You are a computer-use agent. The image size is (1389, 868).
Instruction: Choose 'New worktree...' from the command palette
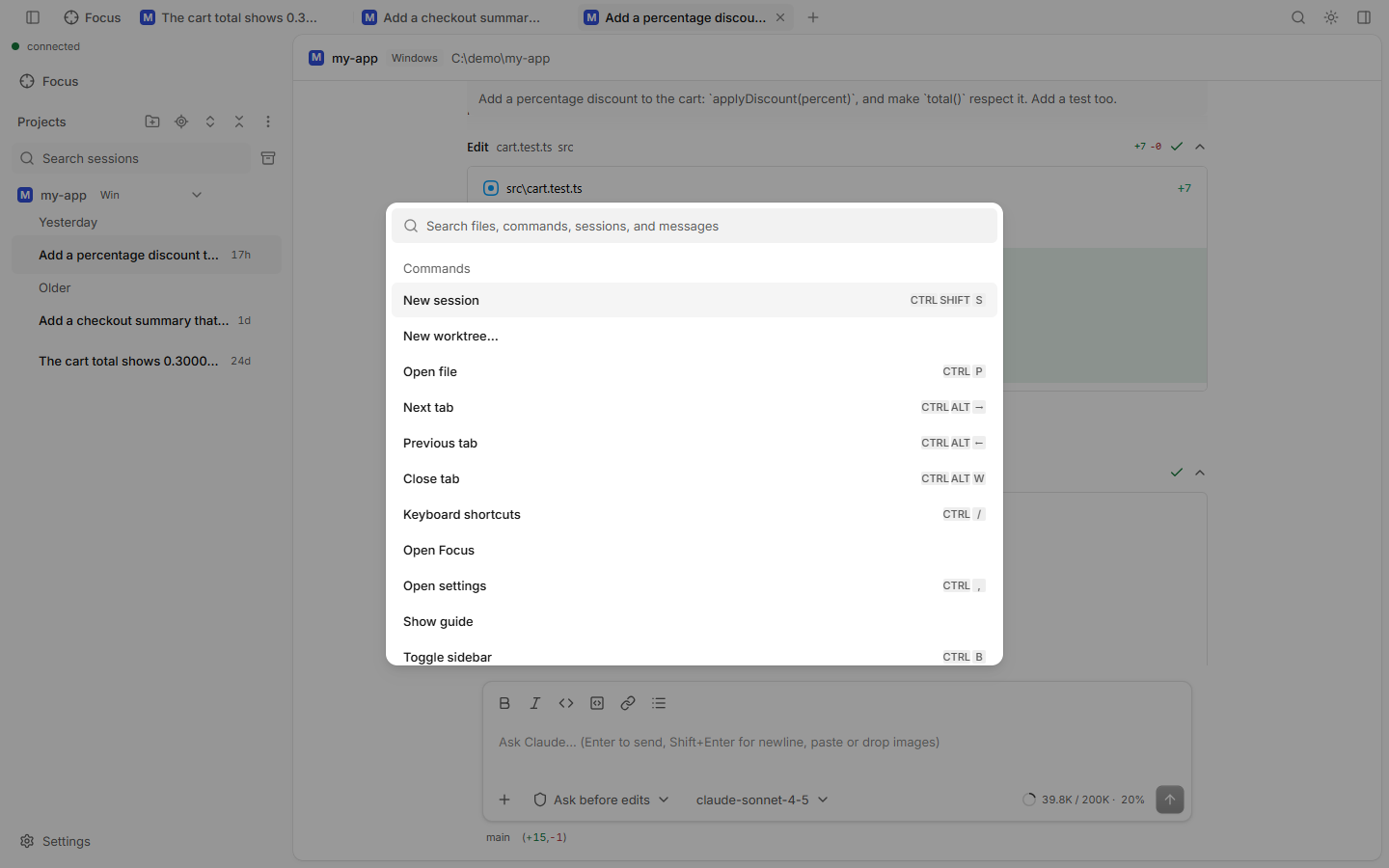pyautogui.click(x=694, y=336)
